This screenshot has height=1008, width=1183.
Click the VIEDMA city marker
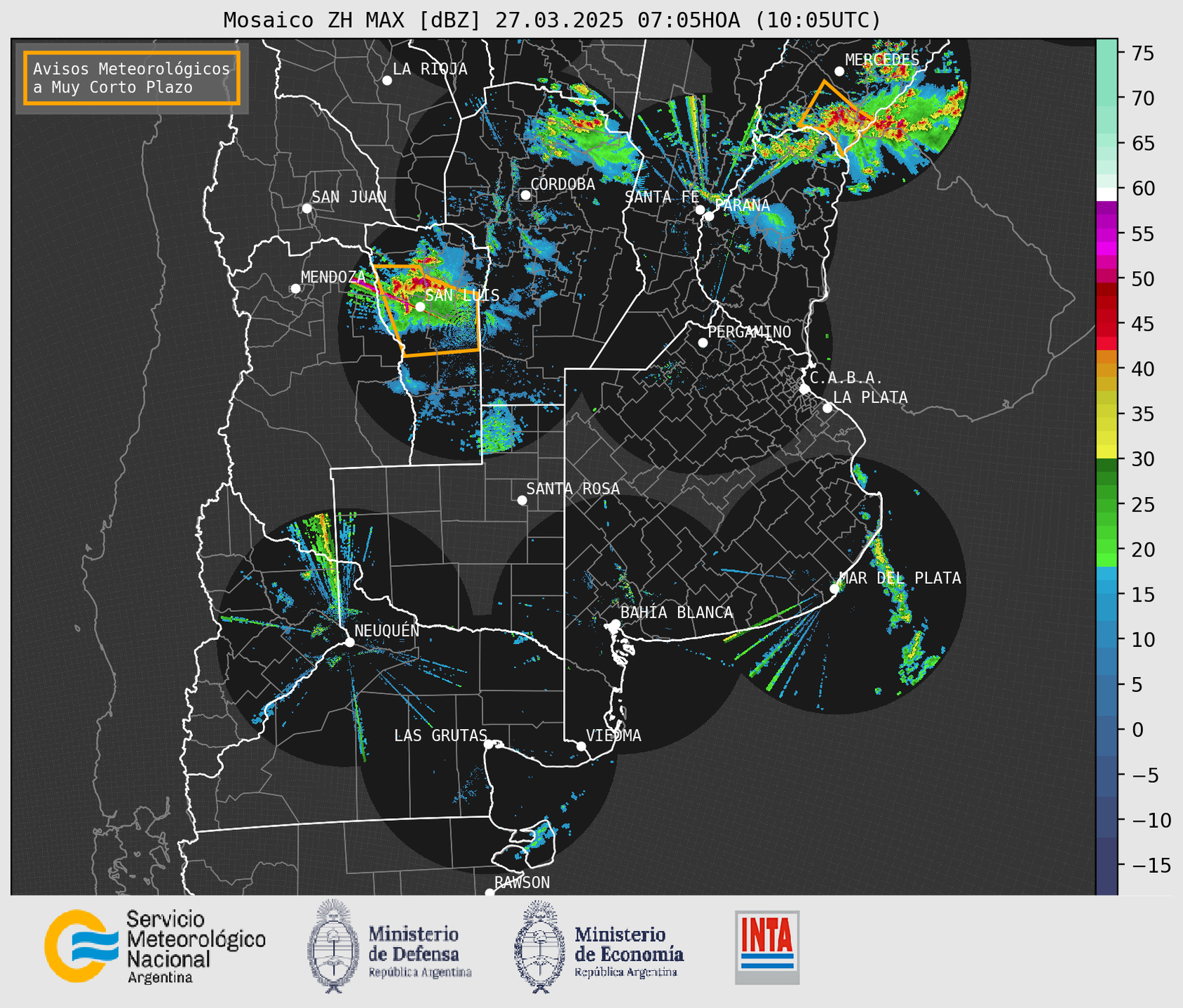[581, 746]
